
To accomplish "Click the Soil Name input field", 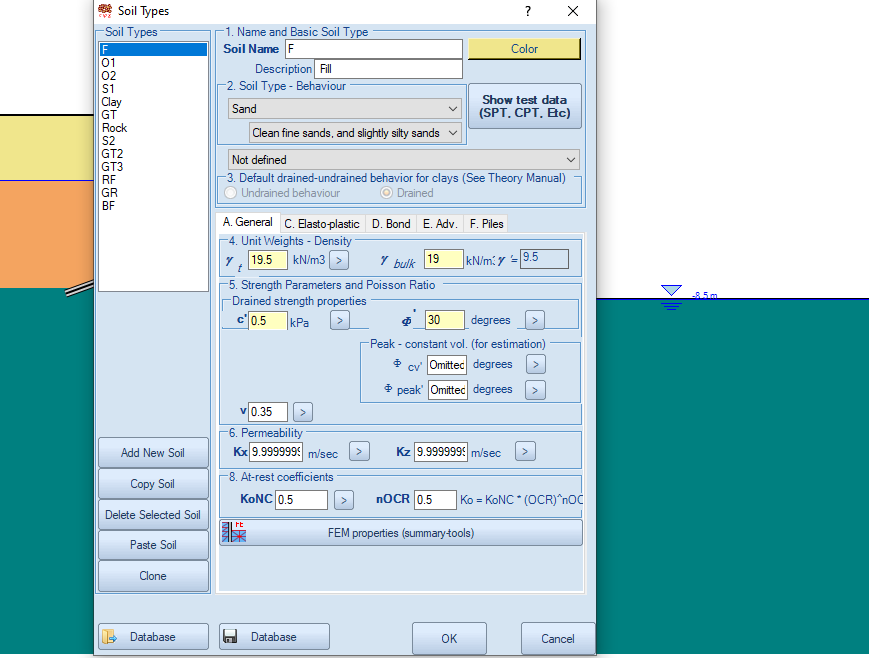I will tap(374, 49).
